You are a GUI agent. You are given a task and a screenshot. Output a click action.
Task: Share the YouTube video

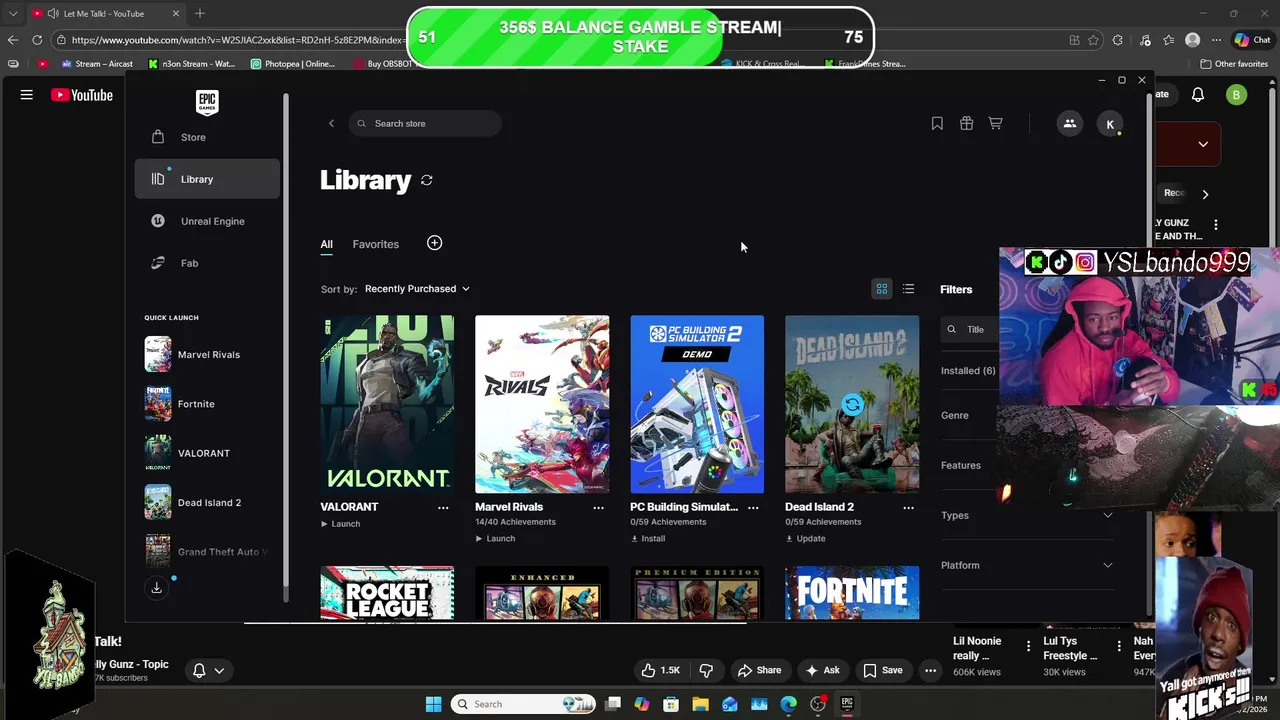759,670
